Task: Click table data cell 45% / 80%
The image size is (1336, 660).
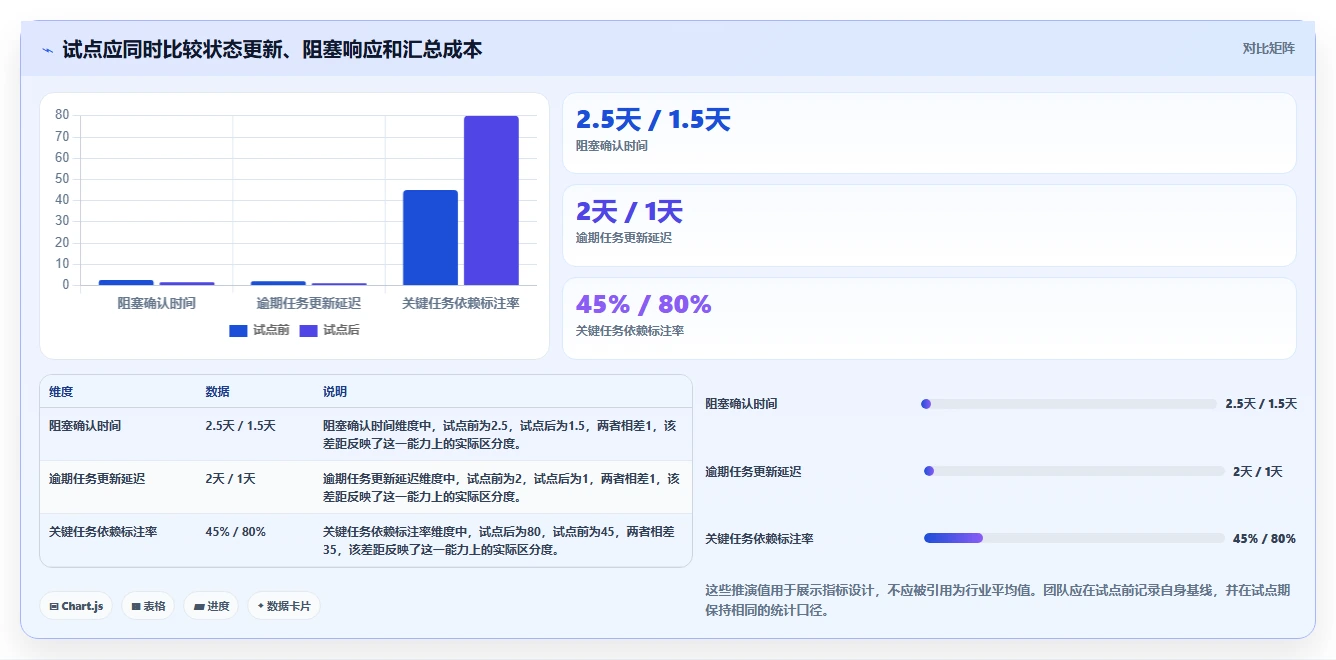Action: coord(235,532)
